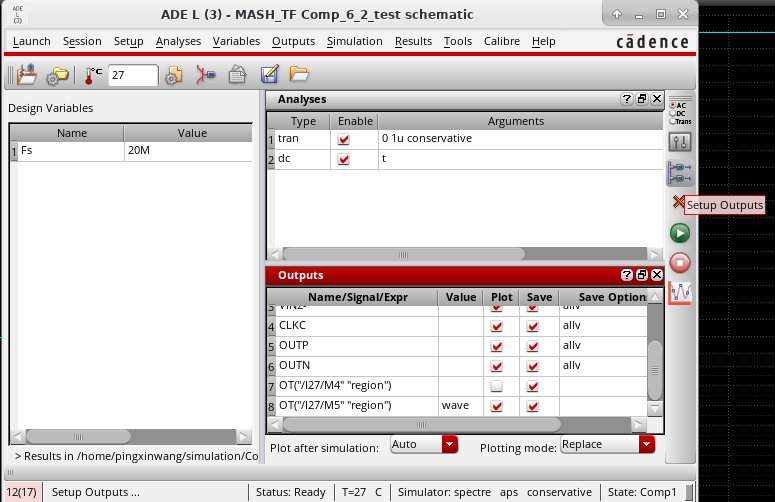Click Design Variables horizontal scrollbar thumb
Image resolution: width=775 pixels, height=502 pixels.
pos(78,437)
